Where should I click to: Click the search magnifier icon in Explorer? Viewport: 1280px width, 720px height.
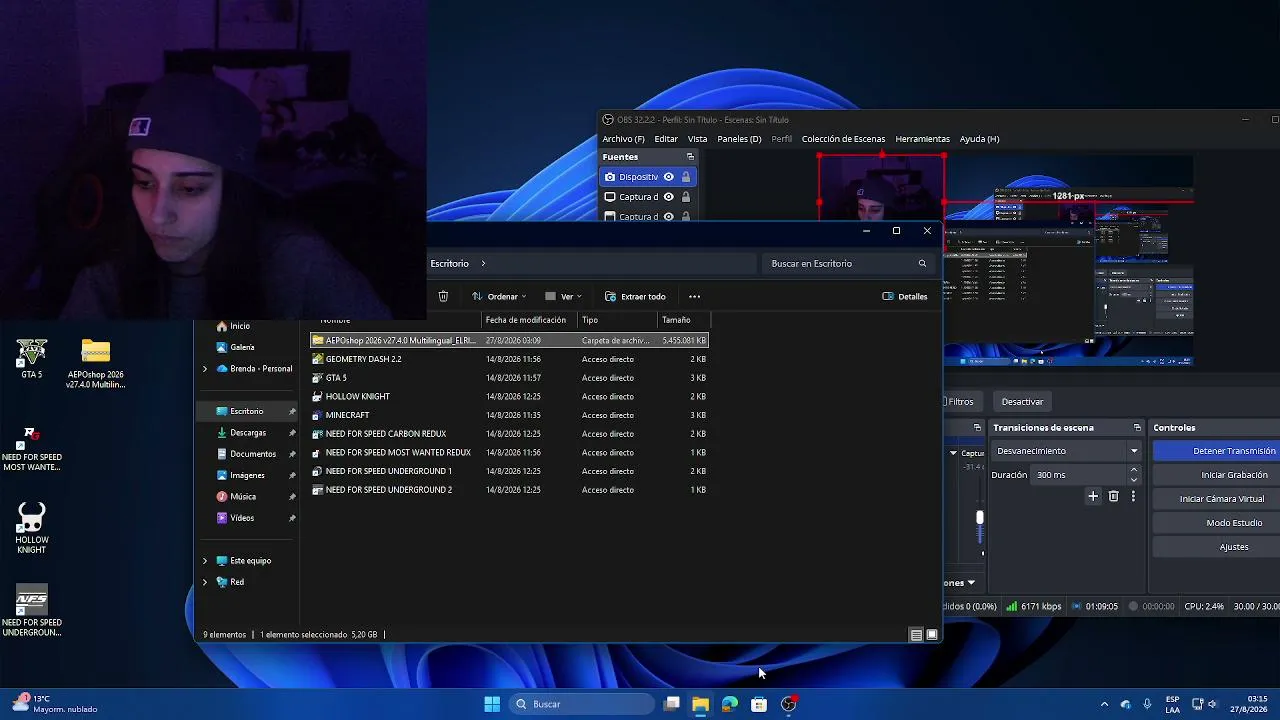922,264
